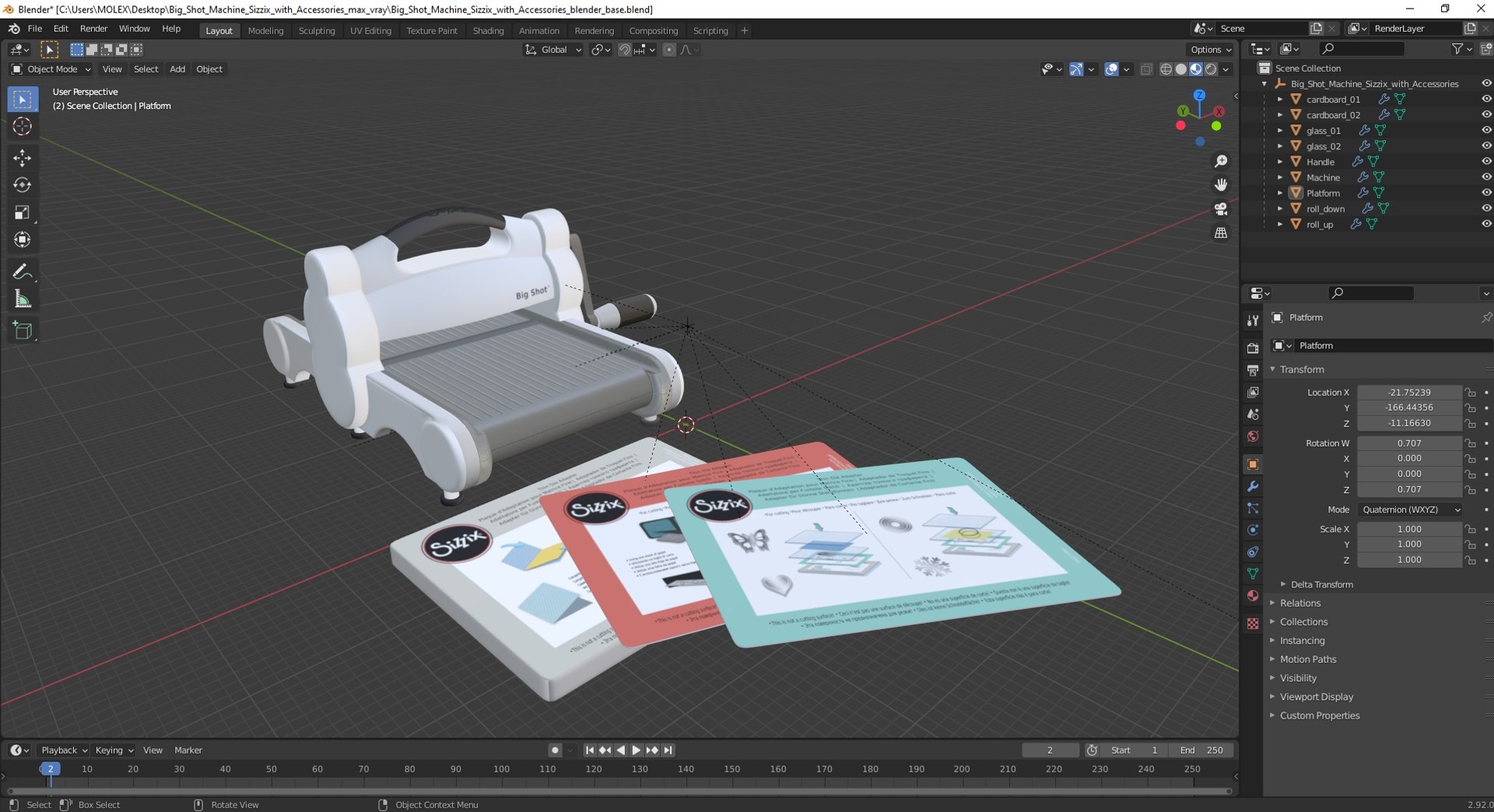Expand the Viewport Display panel
The width and height of the screenshot is (1494, 812).
(x=1317, y=697)
